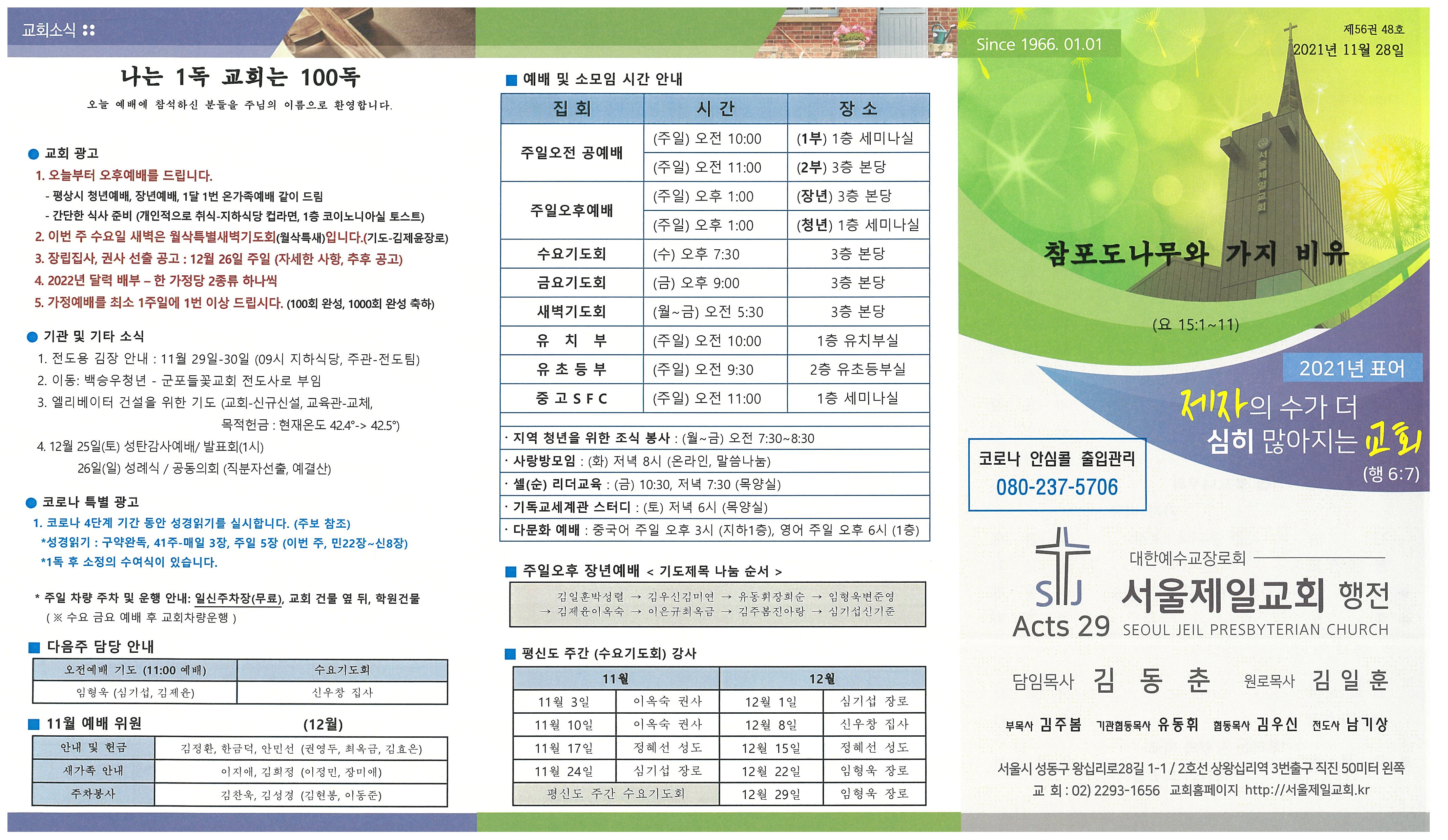The image size is (1448, 840).
Task: Click announcement '1. 오늘부터 오후예배를 드립니다.'
Action: (124, 175)
